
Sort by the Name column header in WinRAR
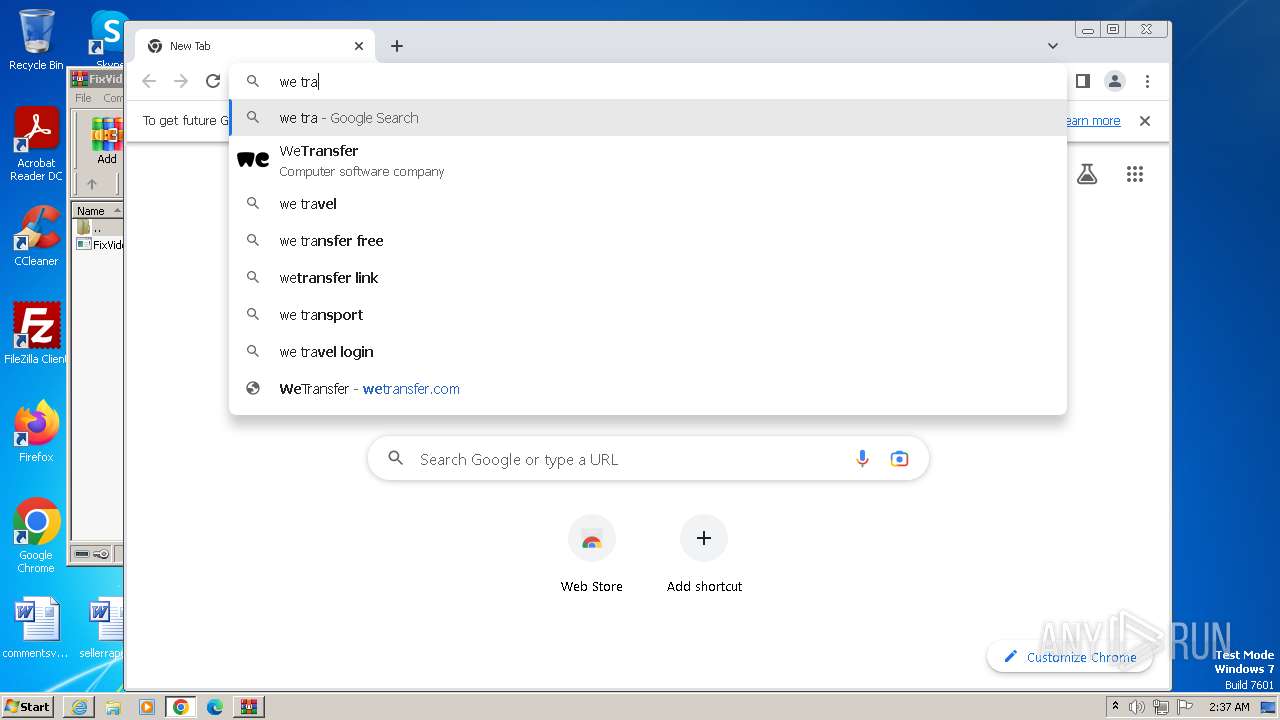pos(98,211)
